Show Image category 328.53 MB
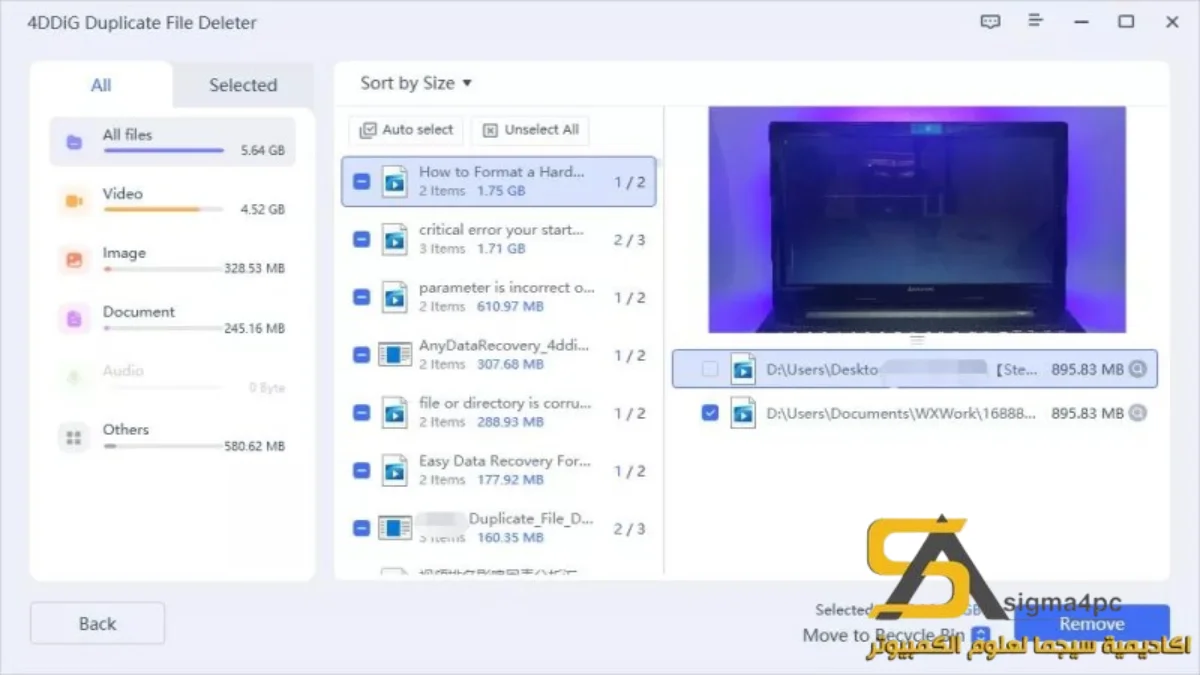Viewport: 1200px width, 675px height. (x=172, y=260)
